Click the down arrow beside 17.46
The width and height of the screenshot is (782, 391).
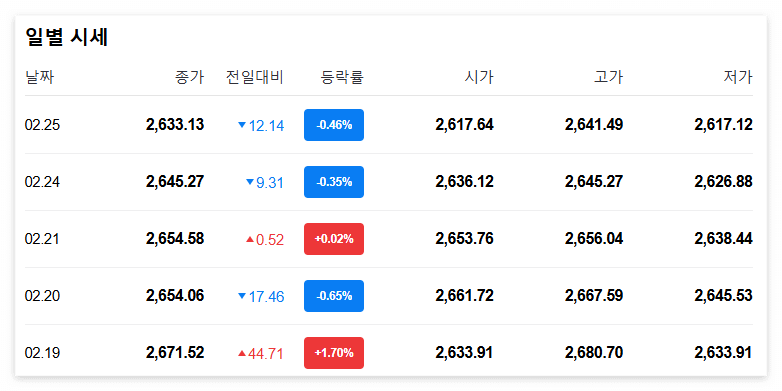(x=242, y=296)
